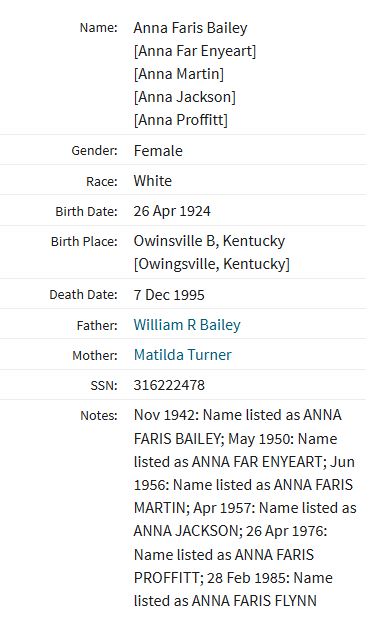Screen dimensions: 377x621
Task: Click the death date 7 Dec 1995
Action: (x=169, y=295)
